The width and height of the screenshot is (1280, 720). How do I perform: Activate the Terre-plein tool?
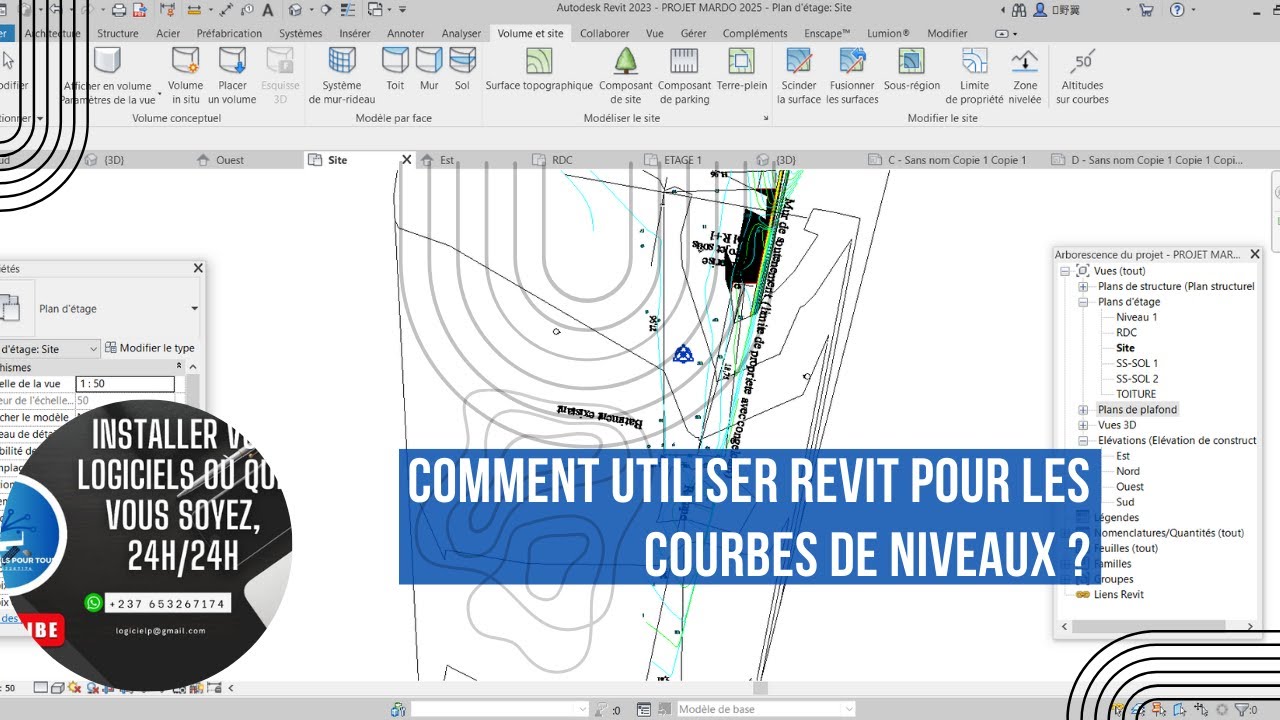(742, 70)
